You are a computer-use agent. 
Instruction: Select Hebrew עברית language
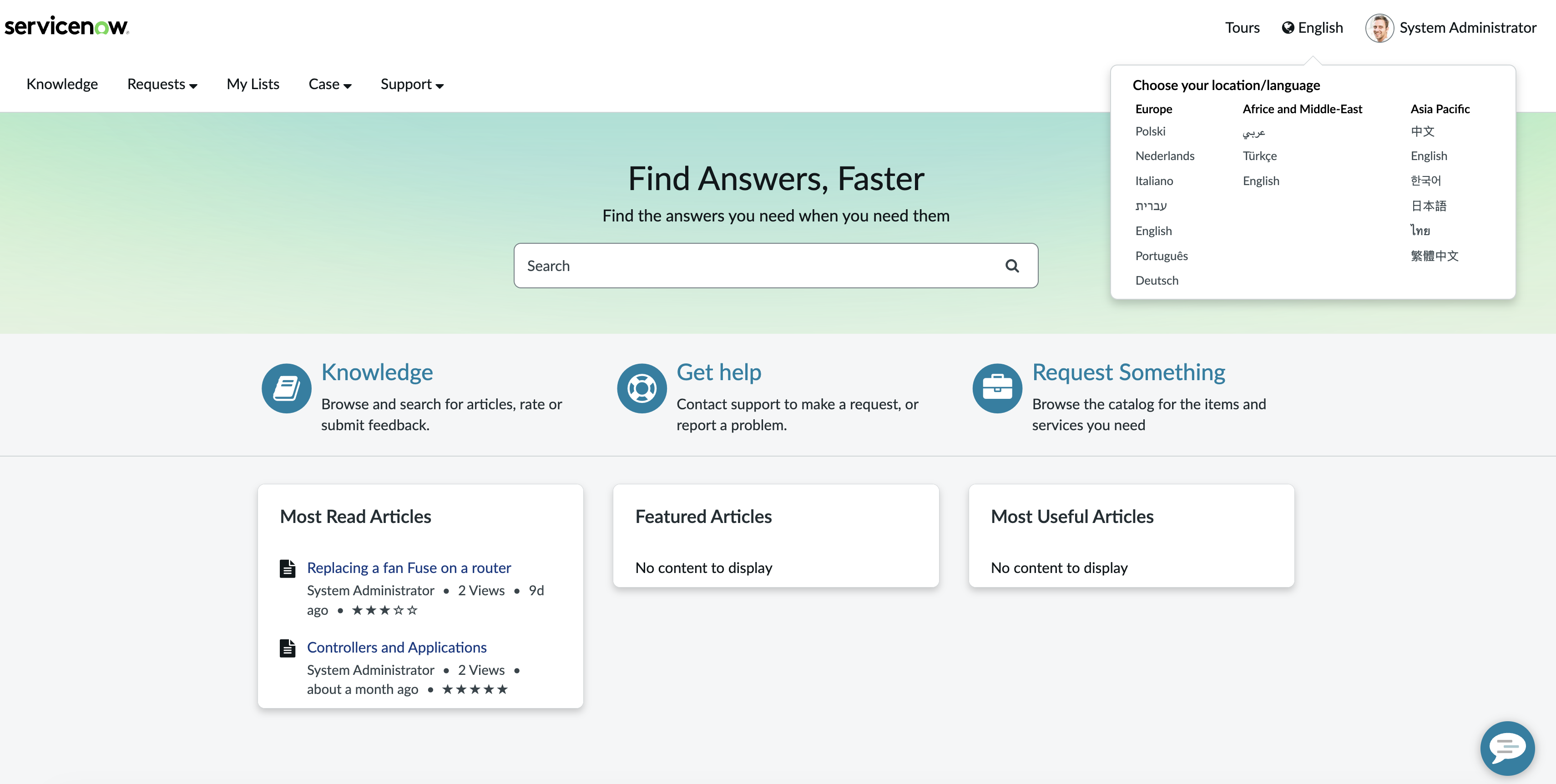[x=1151, y=206]
